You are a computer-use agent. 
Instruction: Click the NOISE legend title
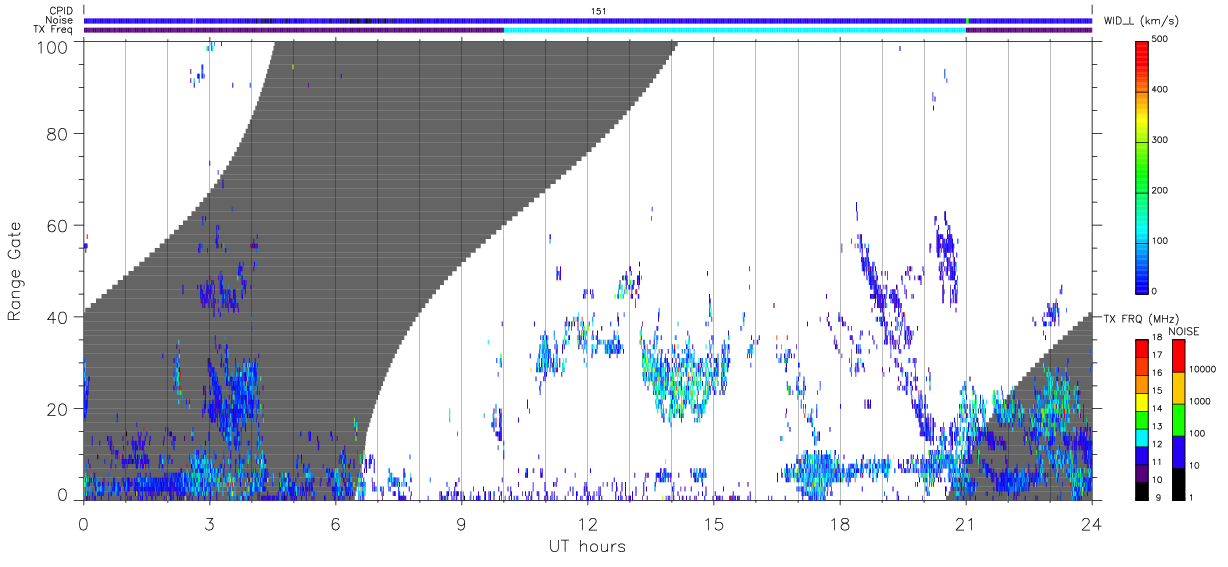click(x=1183, y=331)
